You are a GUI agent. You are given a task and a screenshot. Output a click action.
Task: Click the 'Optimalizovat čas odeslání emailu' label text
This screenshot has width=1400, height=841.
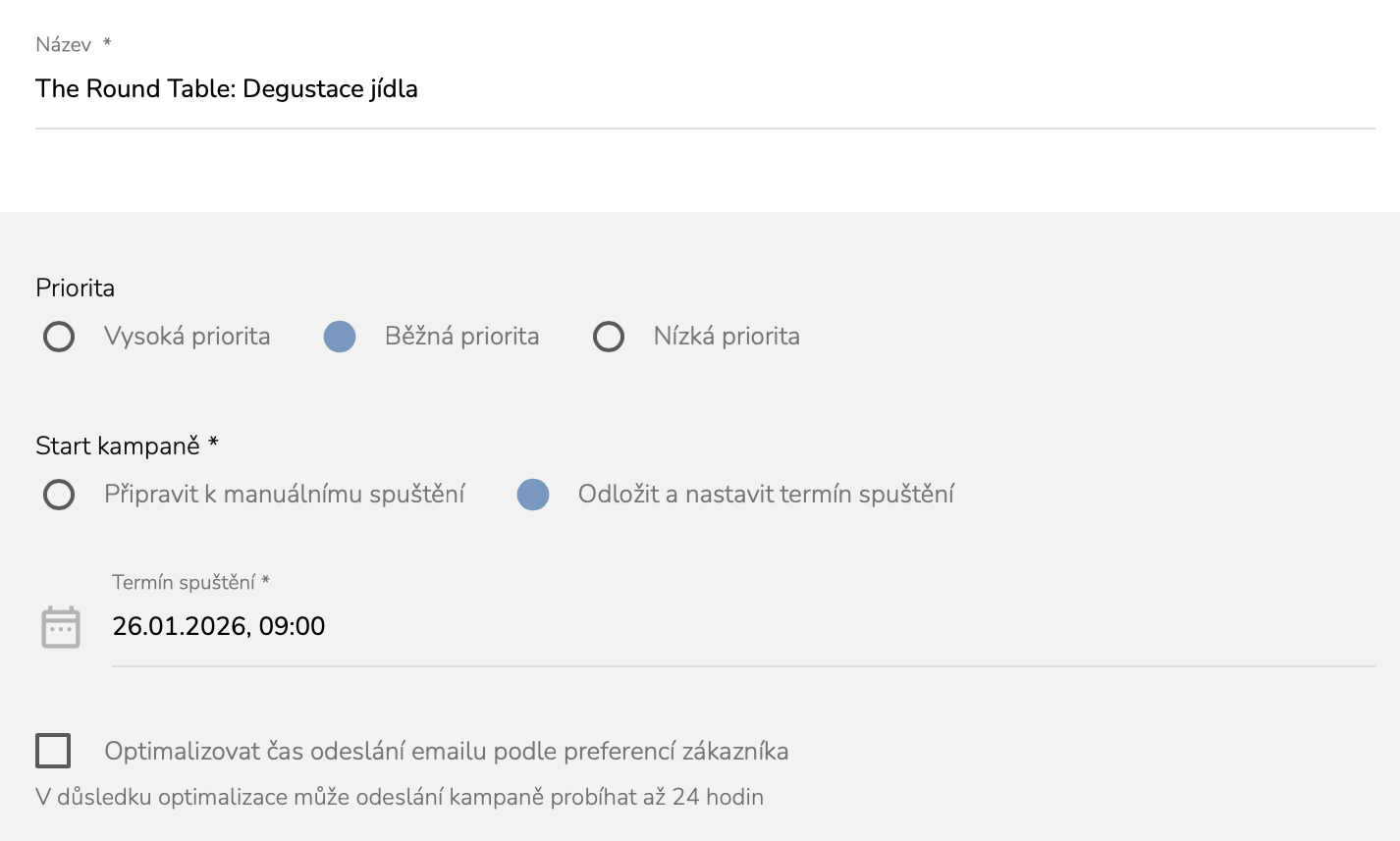click(x=446, y=752)
